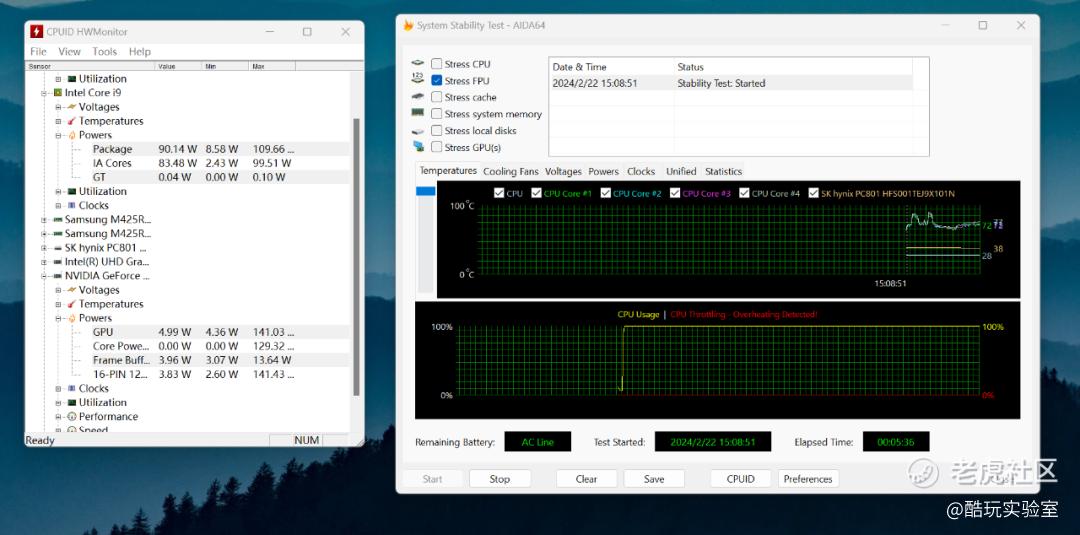The width and height of the screenshot is (1080, 535).
Task: Uncheck the Stress FPU checkbox
Action: (x=437, y=81)
